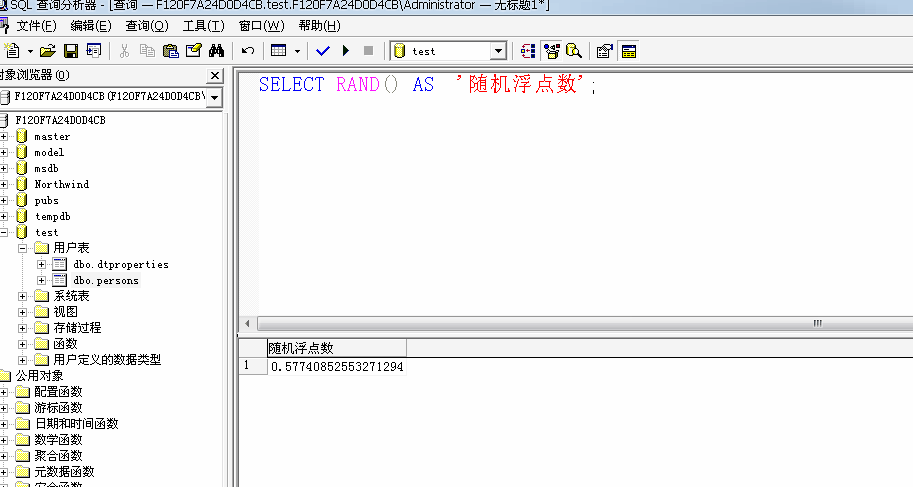Expand the Northwind database node
Image resolution: width=913 pixels, height=487 pixels.
point(3,184)
